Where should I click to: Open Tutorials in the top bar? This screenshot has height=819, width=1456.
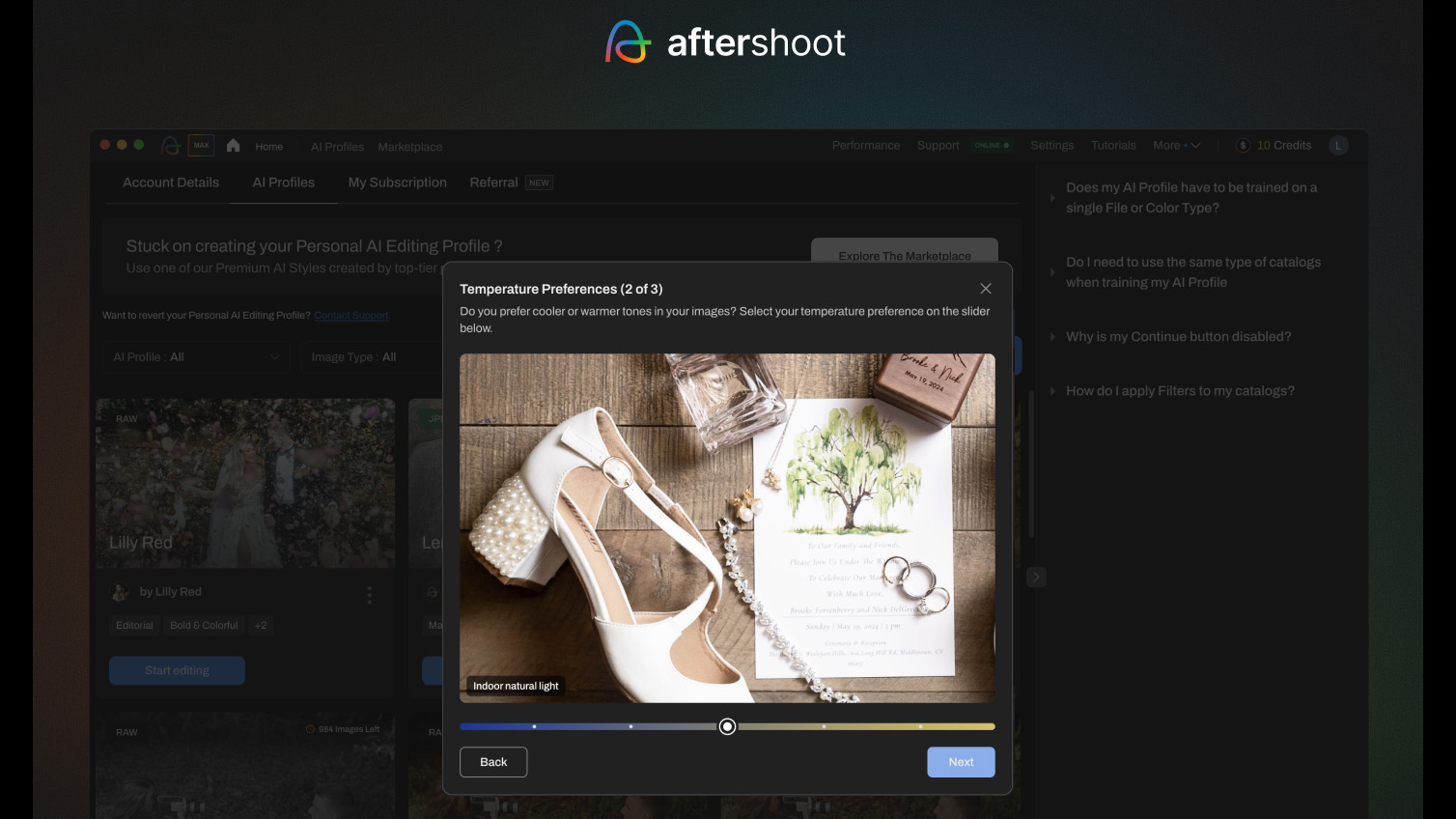1113,146
